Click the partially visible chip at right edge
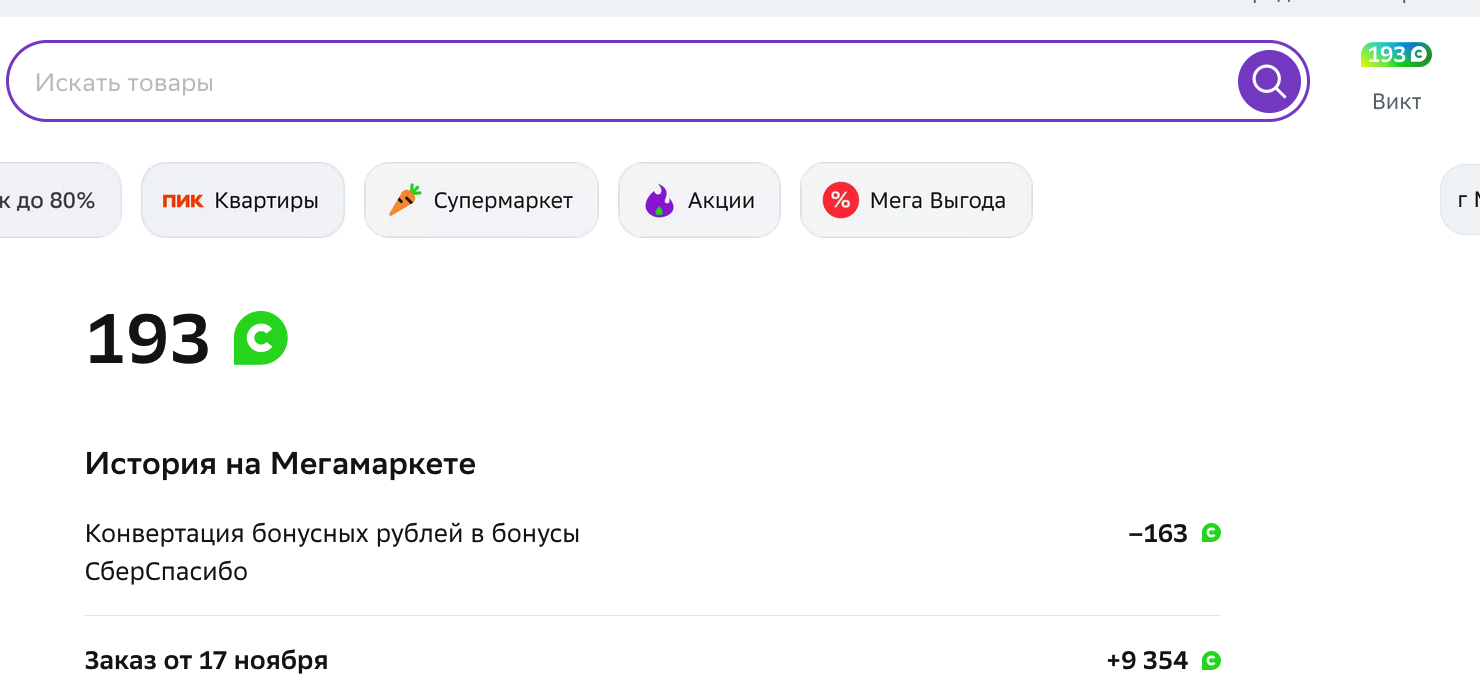This screenshot has width=1480, height=686. (1460, 200)
